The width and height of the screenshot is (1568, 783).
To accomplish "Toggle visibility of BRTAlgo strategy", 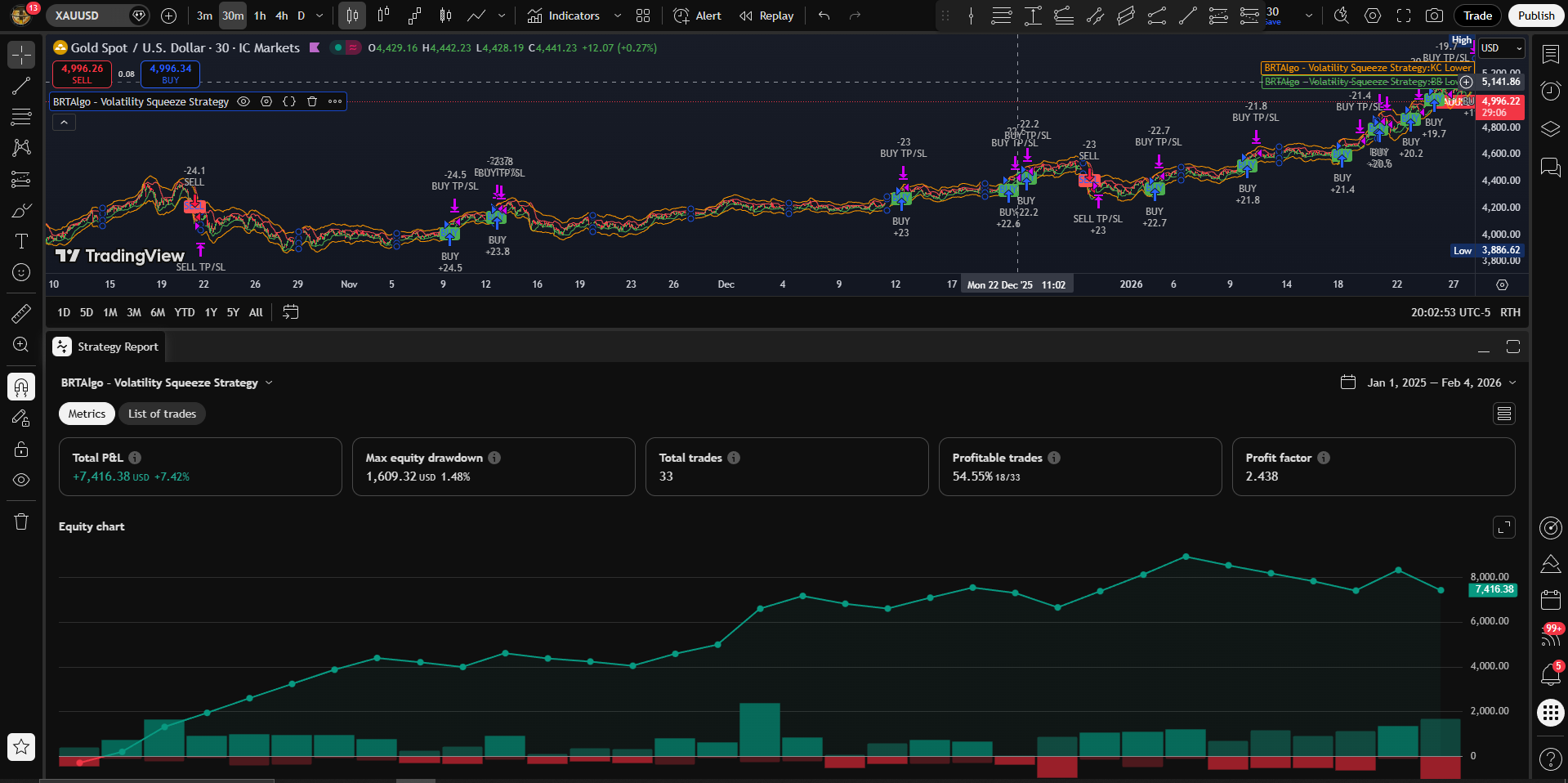I will pyautogui.click(x=243, y=101).
